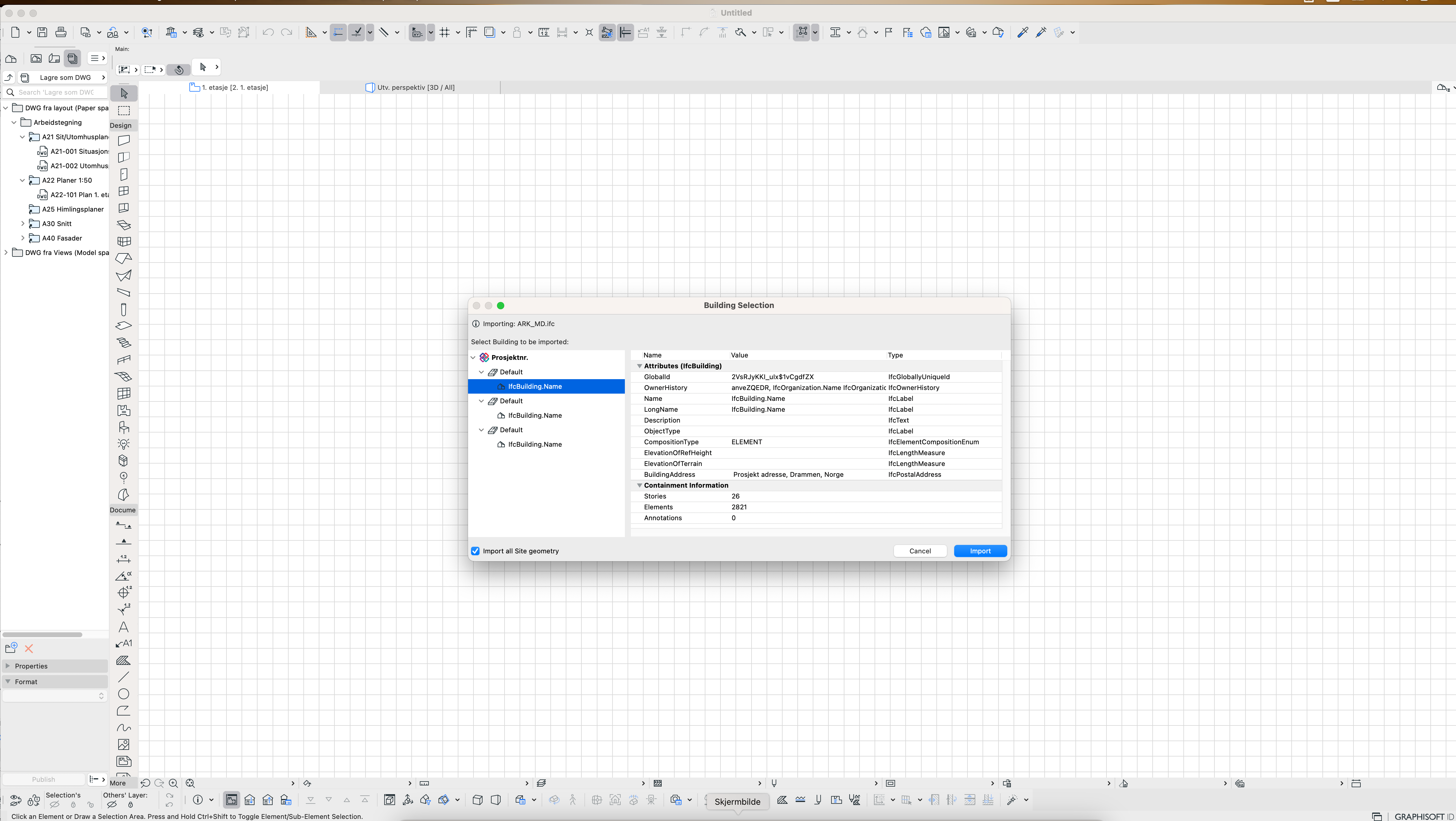Select the Lamp tool icon
1456x821 pixels.
(123, 444)
